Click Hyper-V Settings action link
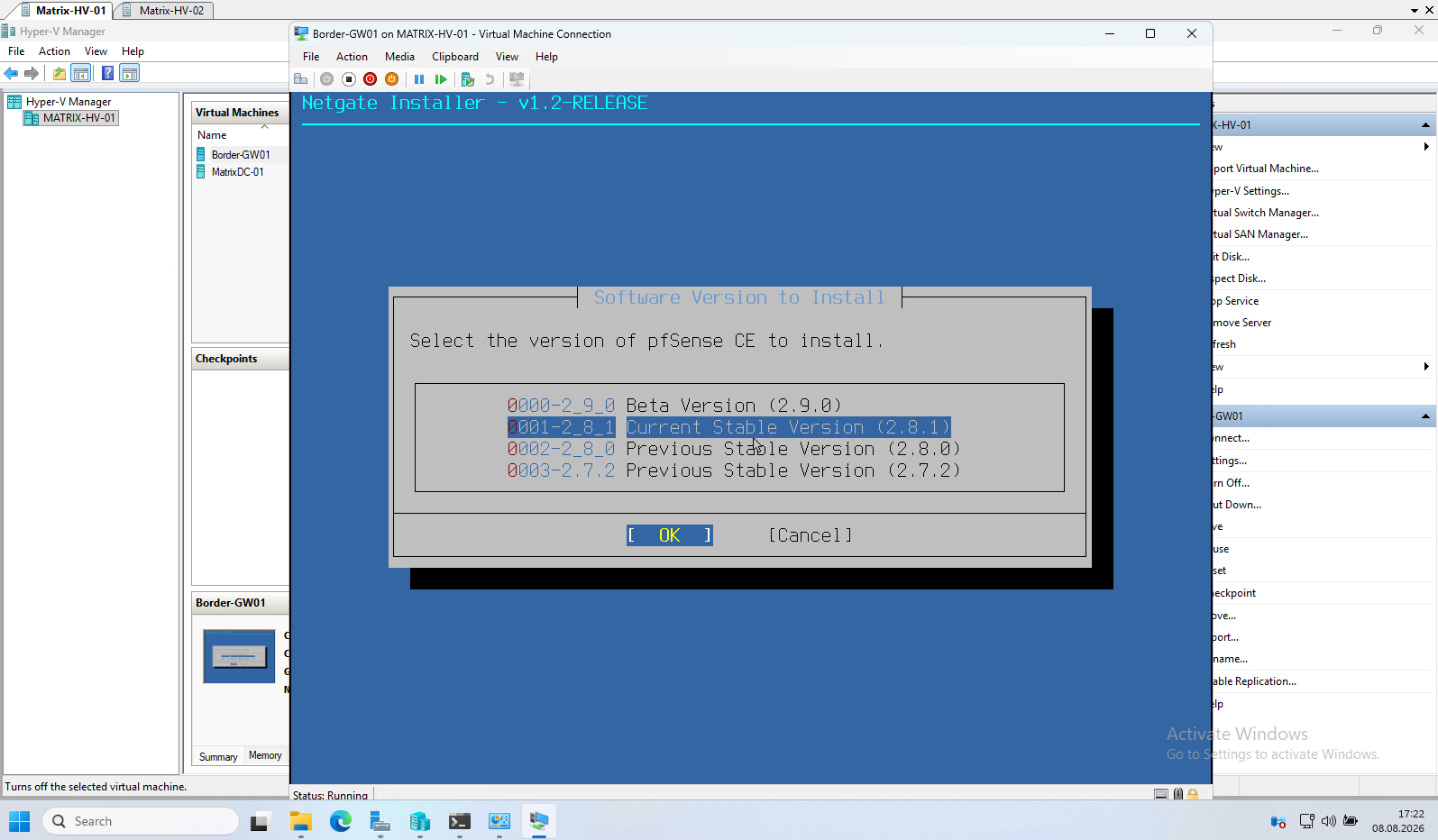Image resolution: width=1438 pixels, height=840 pixels. (x=1251, y=191)
